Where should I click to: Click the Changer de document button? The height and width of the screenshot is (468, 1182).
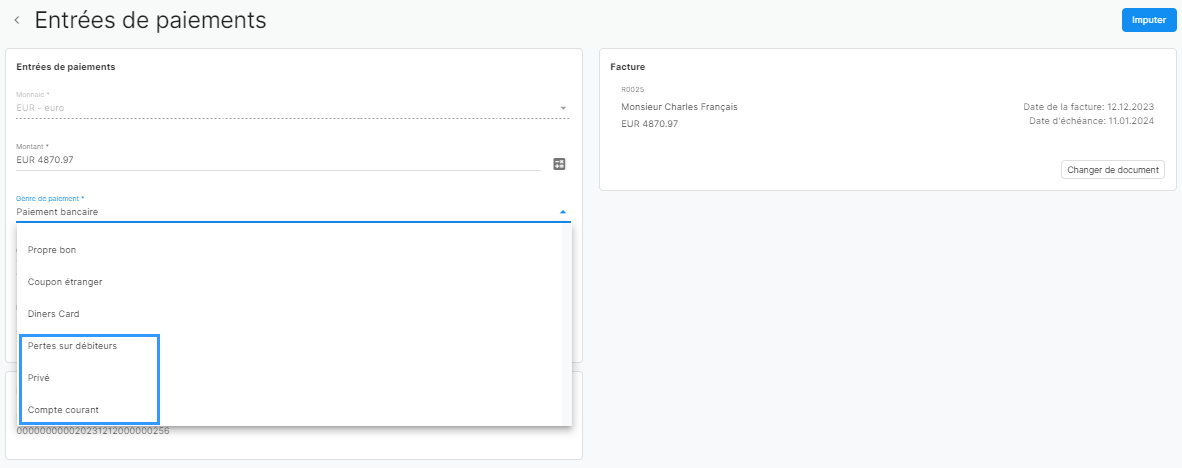coord(1113,170)
